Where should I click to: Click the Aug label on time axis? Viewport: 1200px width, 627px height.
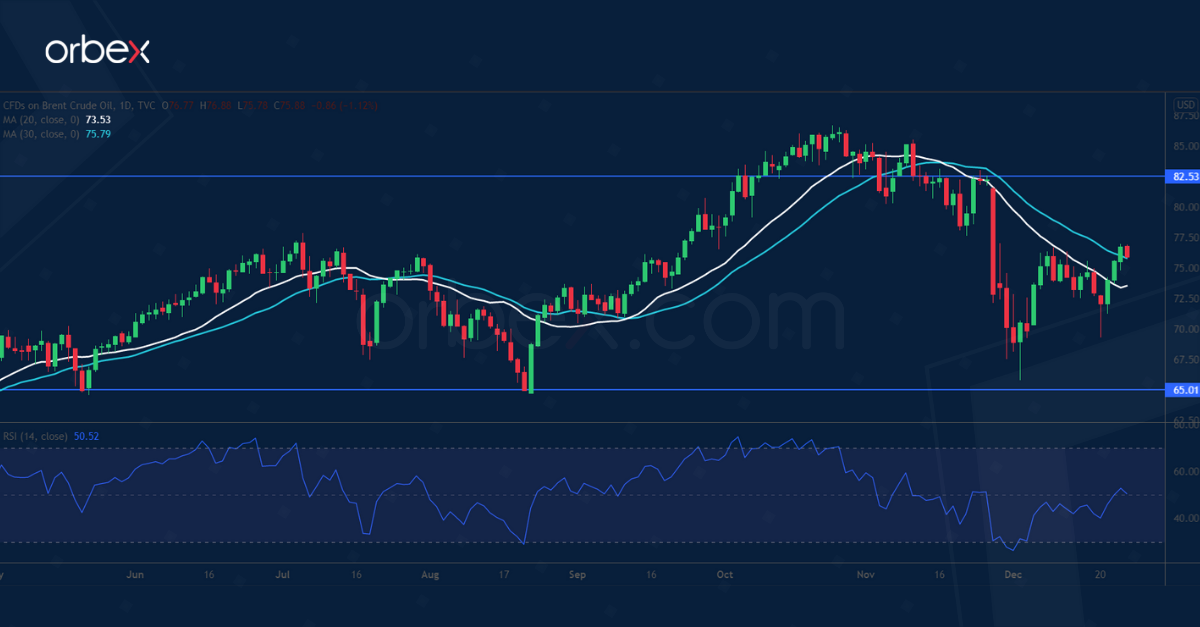[430, 576]
